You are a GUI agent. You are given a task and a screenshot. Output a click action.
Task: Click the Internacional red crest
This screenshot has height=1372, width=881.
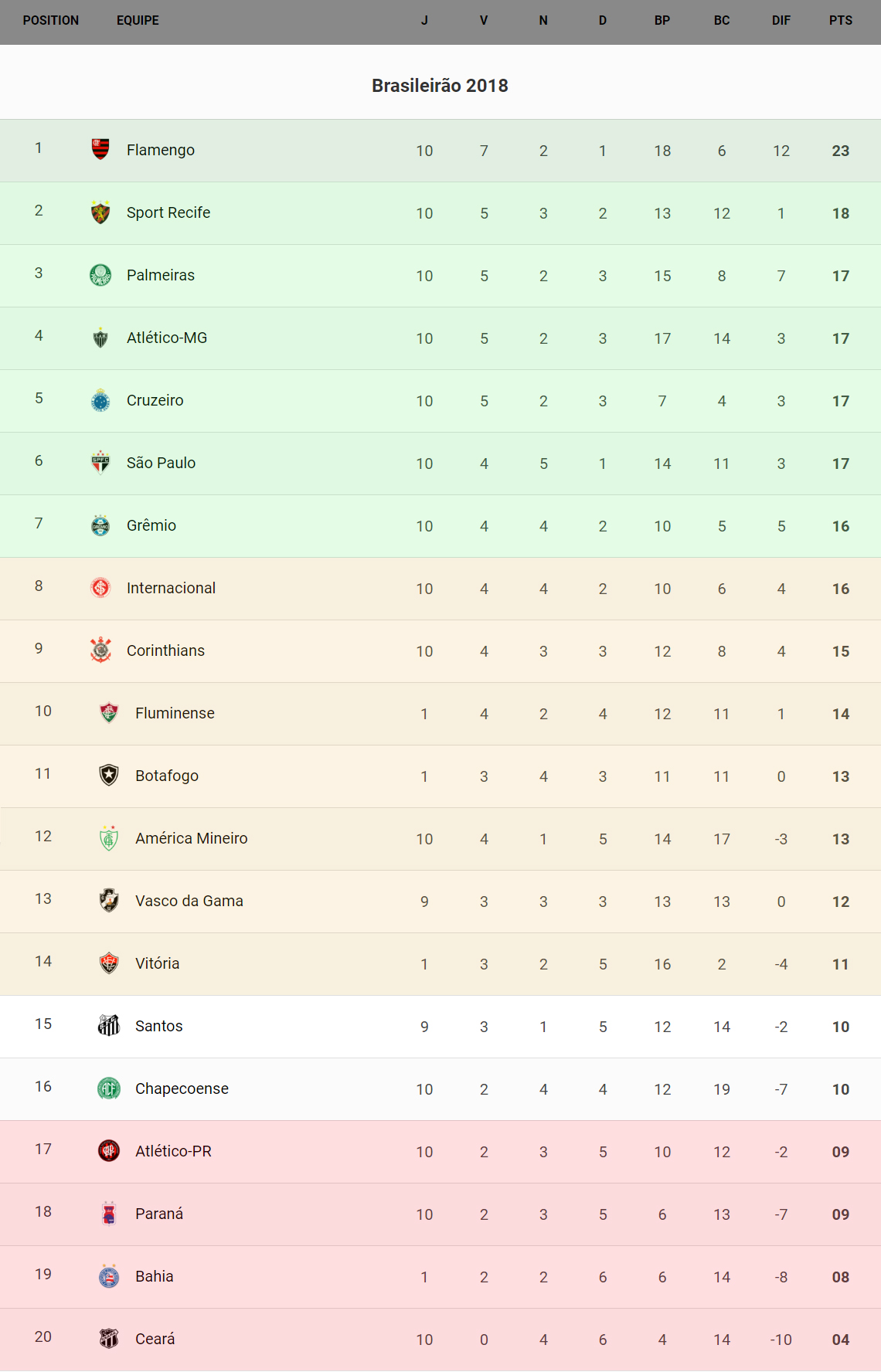click(x=100, y=587)
